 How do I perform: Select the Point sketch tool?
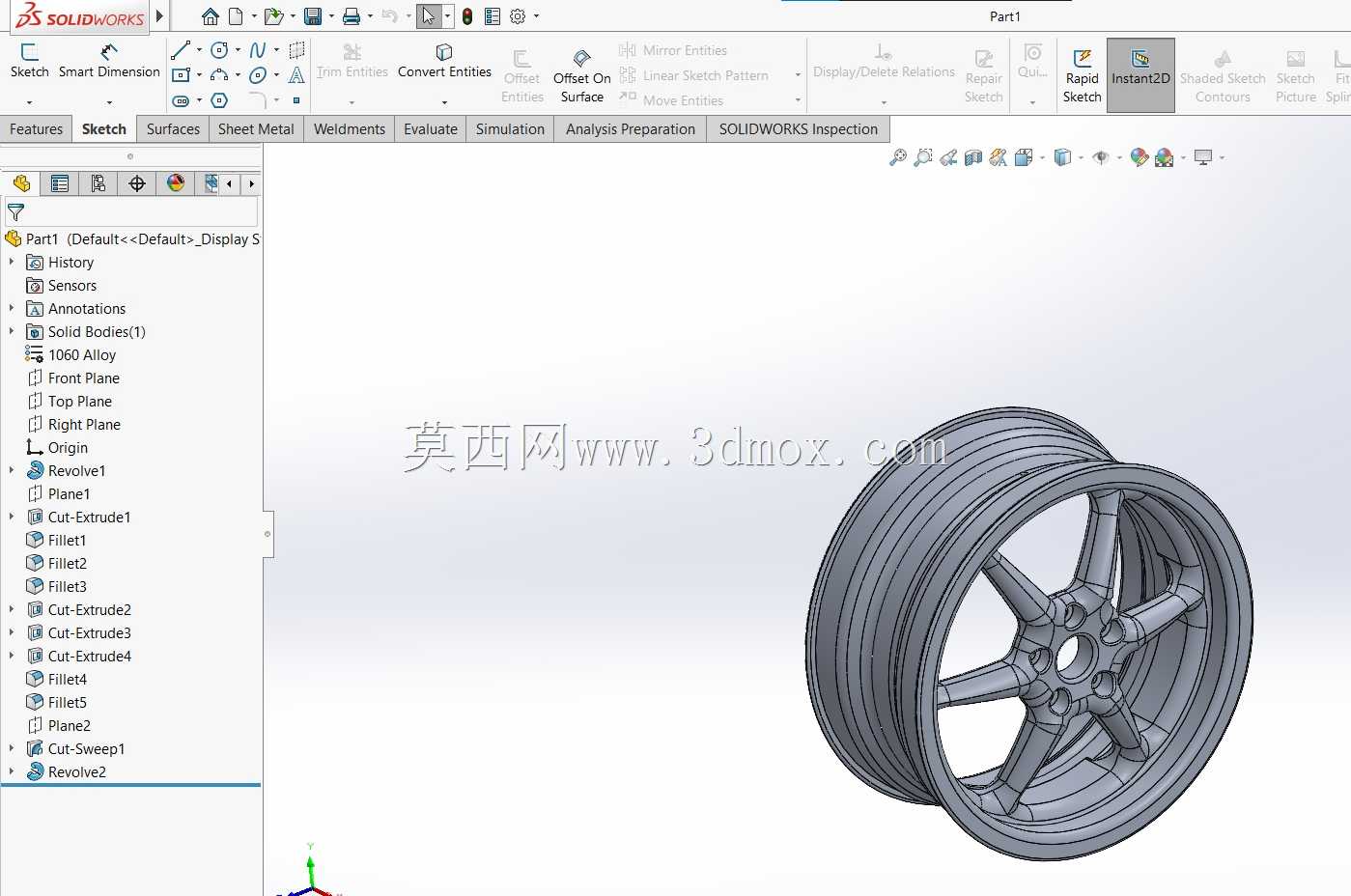click(296, 100)
